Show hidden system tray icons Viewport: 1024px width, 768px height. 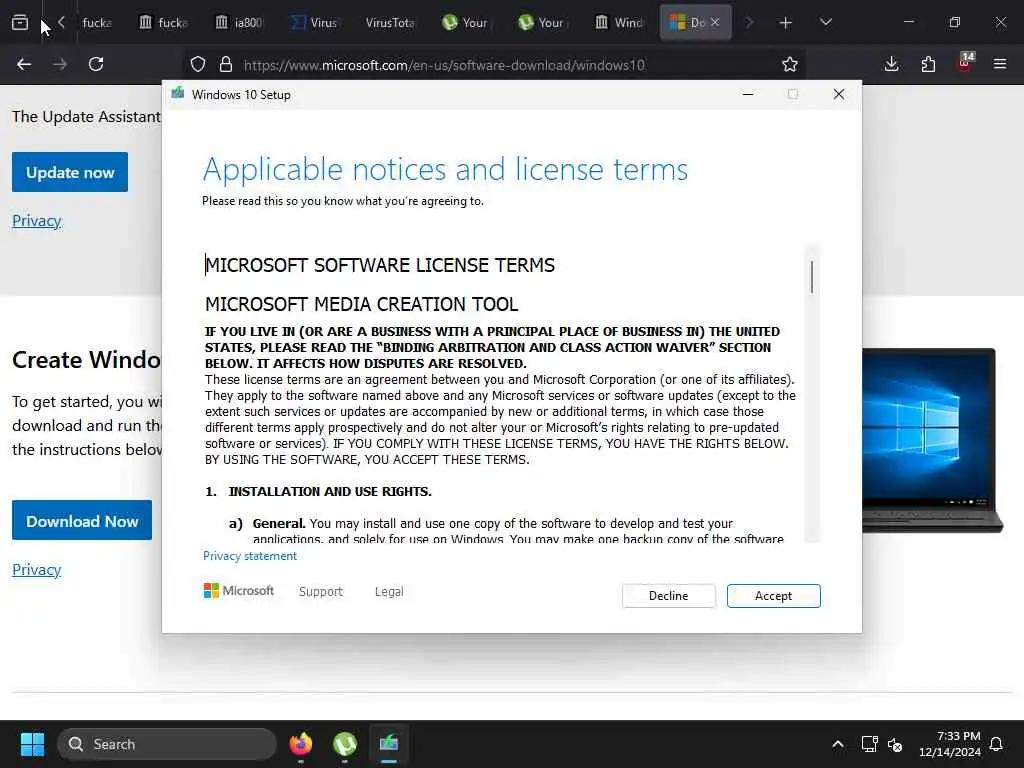[837, 744]
